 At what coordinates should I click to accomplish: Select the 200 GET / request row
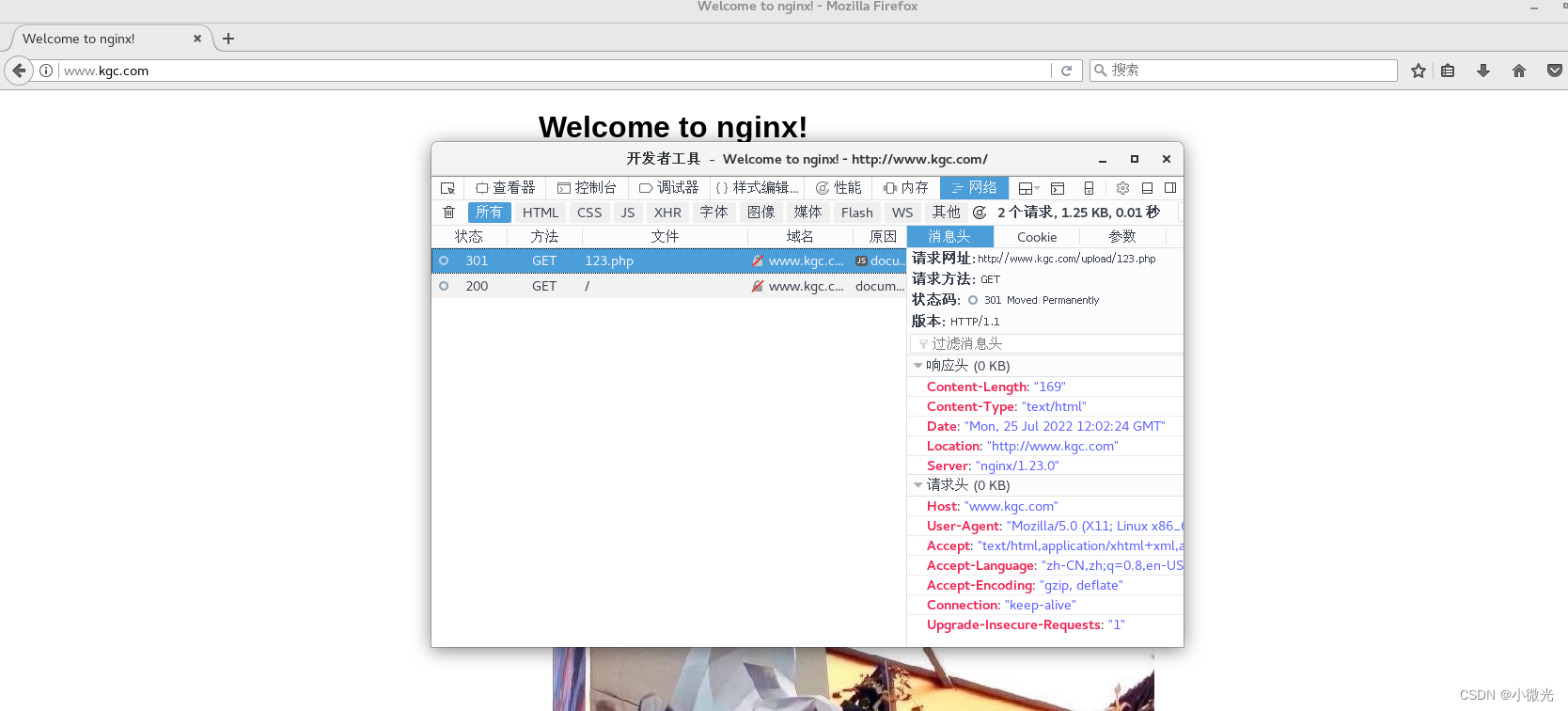pyautogui.click(x=668, y=286)
